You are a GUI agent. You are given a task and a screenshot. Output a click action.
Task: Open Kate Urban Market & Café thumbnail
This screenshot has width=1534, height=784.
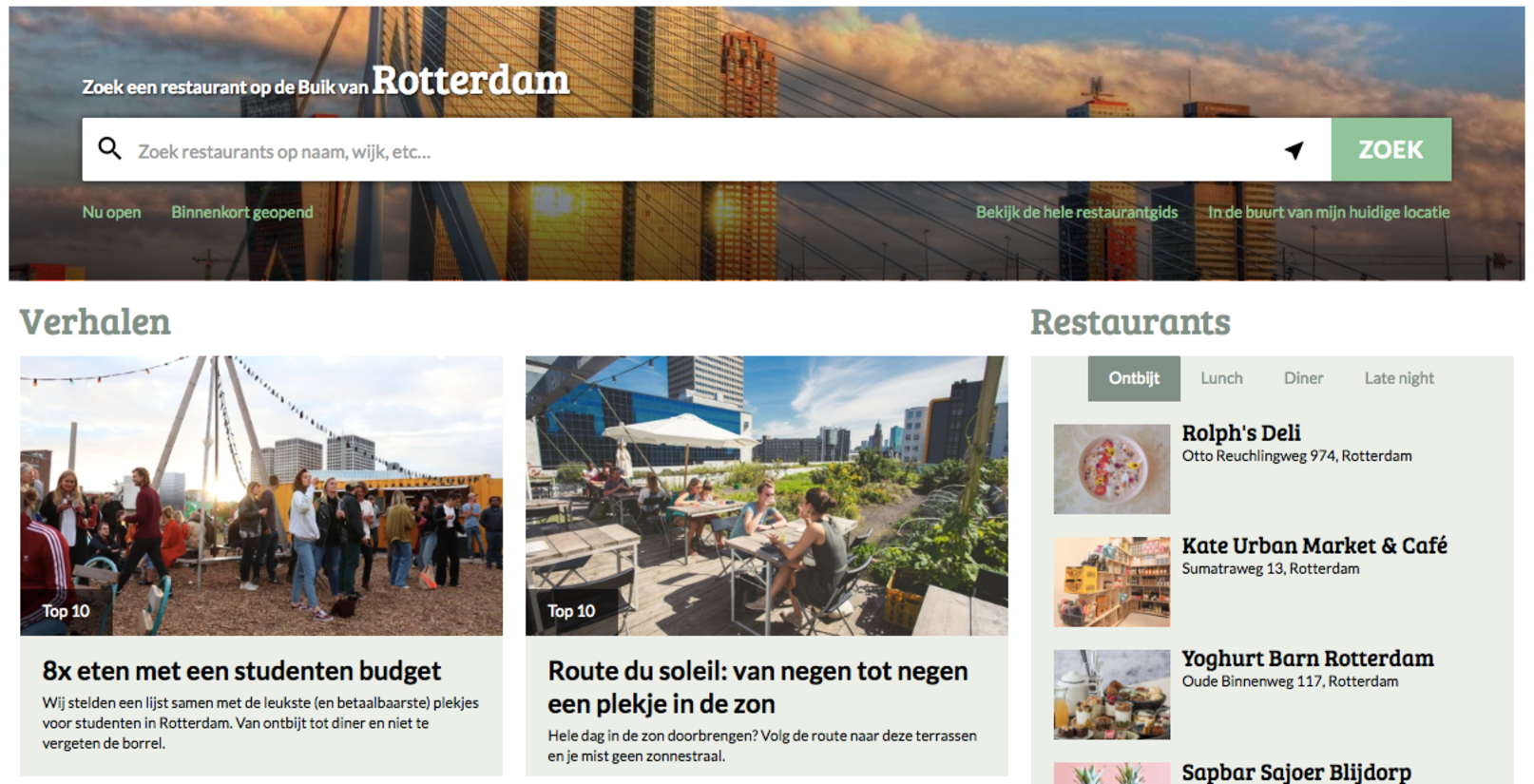(x=1112, y=582)
